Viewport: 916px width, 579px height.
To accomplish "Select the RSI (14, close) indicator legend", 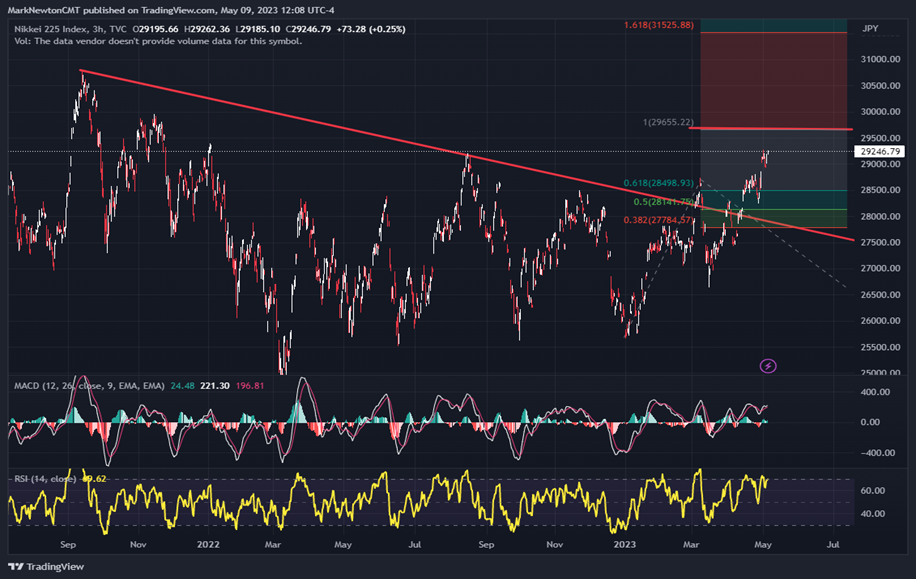I will pos(45,479).
